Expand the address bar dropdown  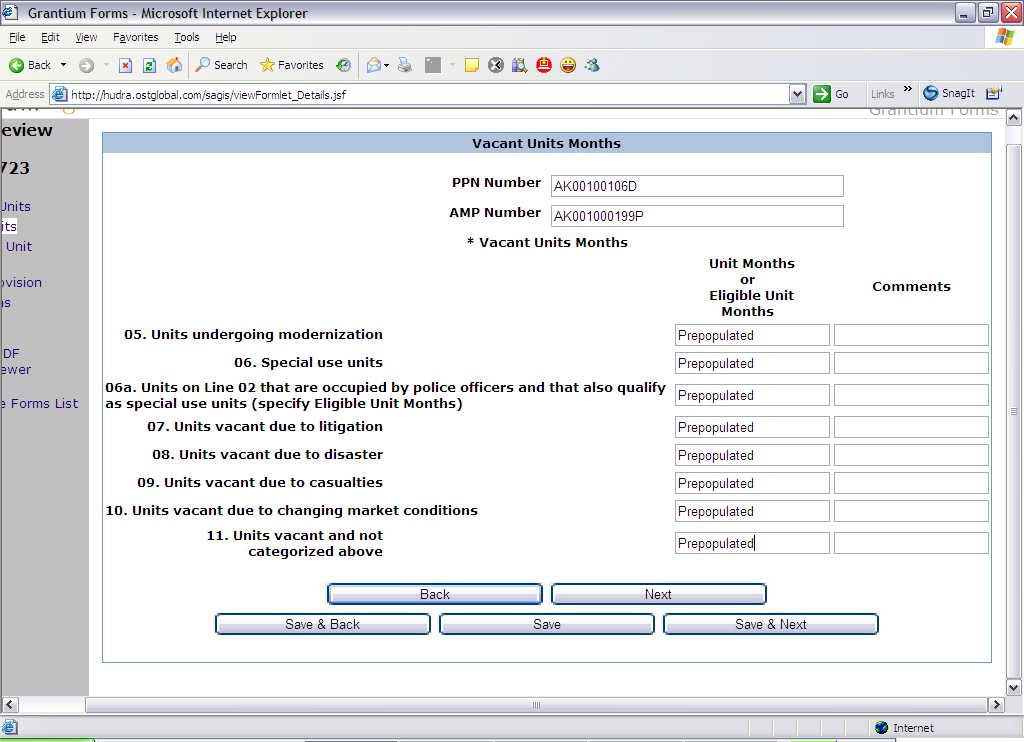click(797, 94)
